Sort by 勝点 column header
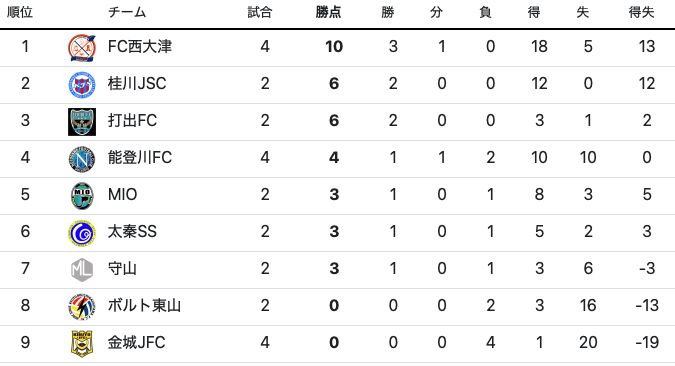Screen dimensions: 675x366 click(328, 12)
